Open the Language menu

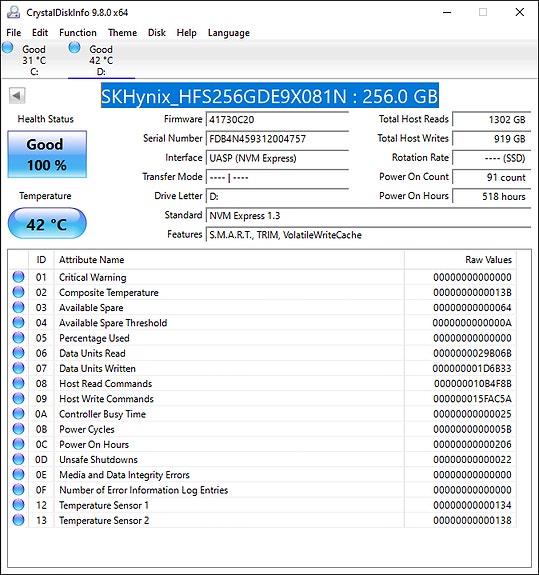pyautogui.click(x=228, y=33)
